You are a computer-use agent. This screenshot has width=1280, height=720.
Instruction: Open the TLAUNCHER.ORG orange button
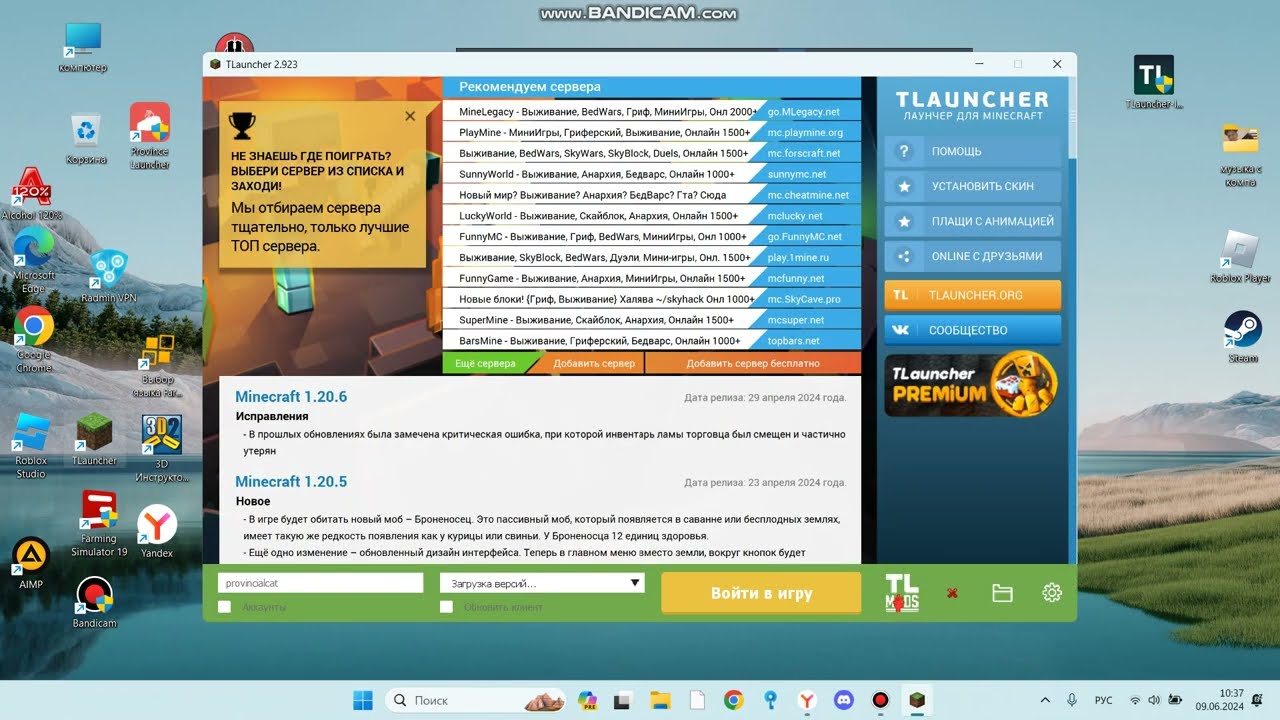coord(972,295)
